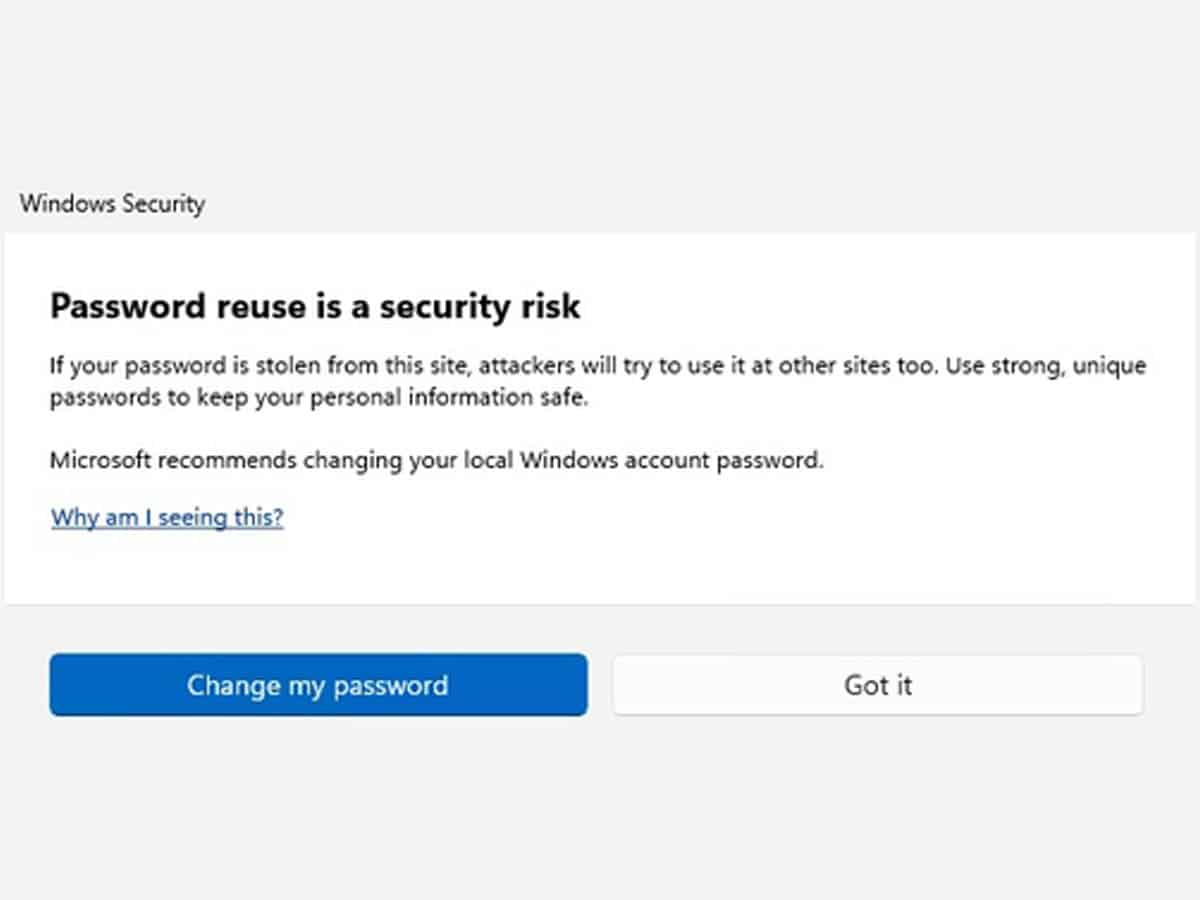
Task: Open the Why am I seeing this link
Action: point(167,518)
